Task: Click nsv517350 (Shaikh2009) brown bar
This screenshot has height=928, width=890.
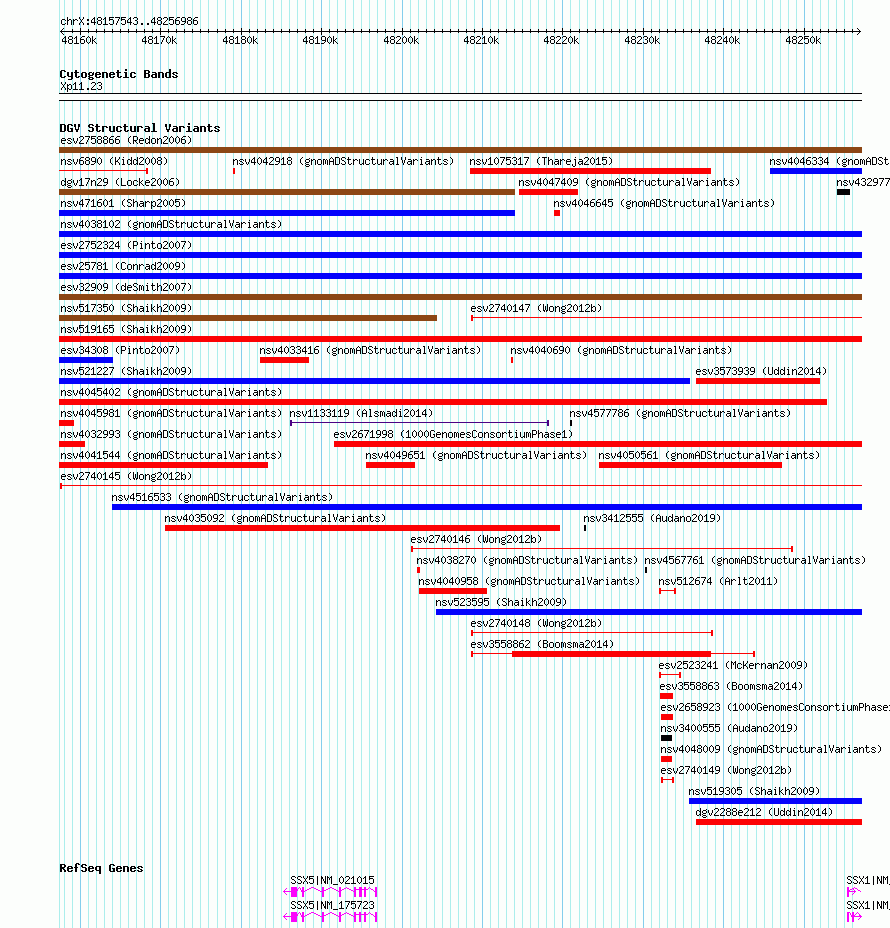Action: [248, 318]
